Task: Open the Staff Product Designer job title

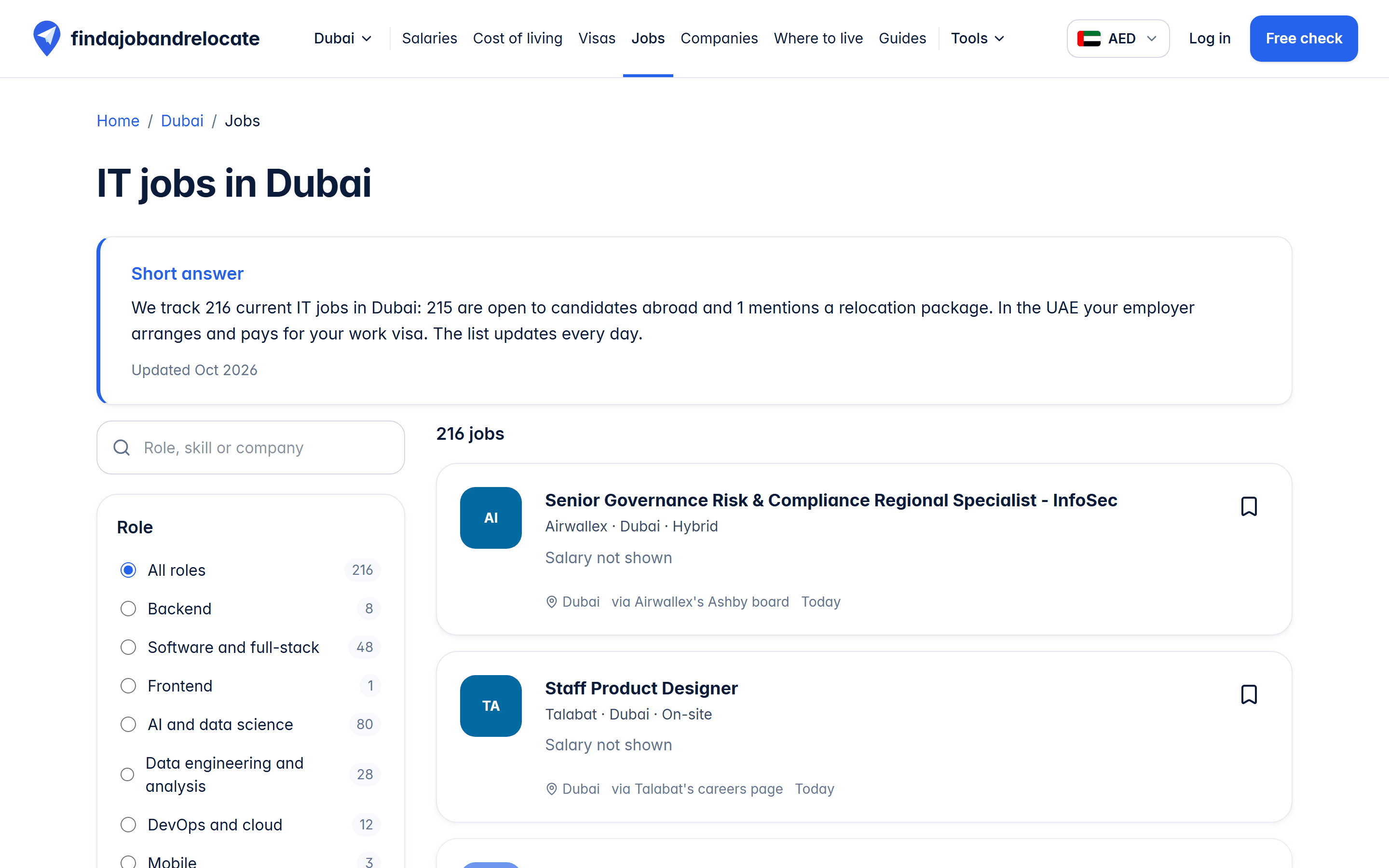Action: [x=641, y=688]
